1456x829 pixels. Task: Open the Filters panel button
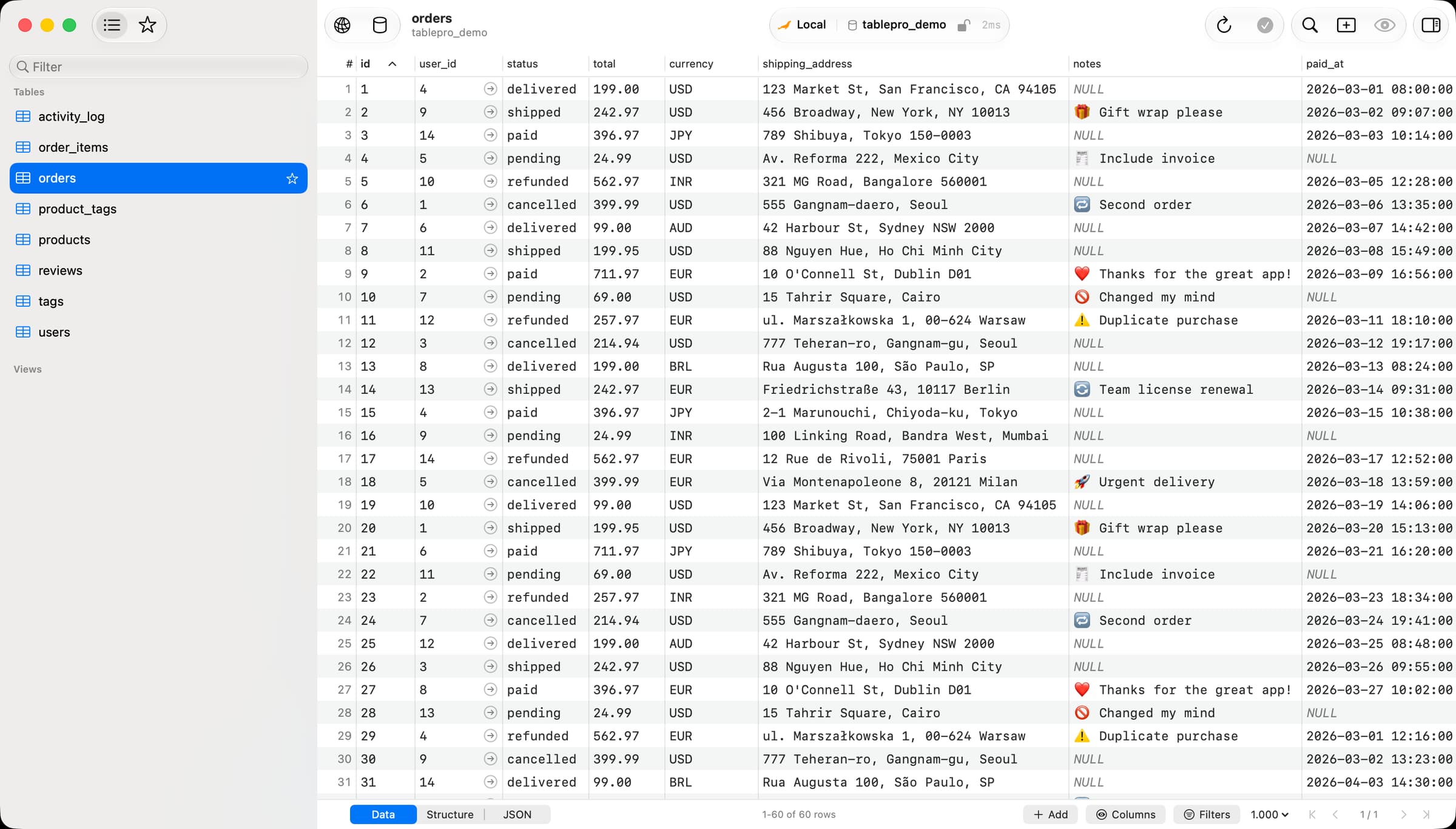[1207, 814]
